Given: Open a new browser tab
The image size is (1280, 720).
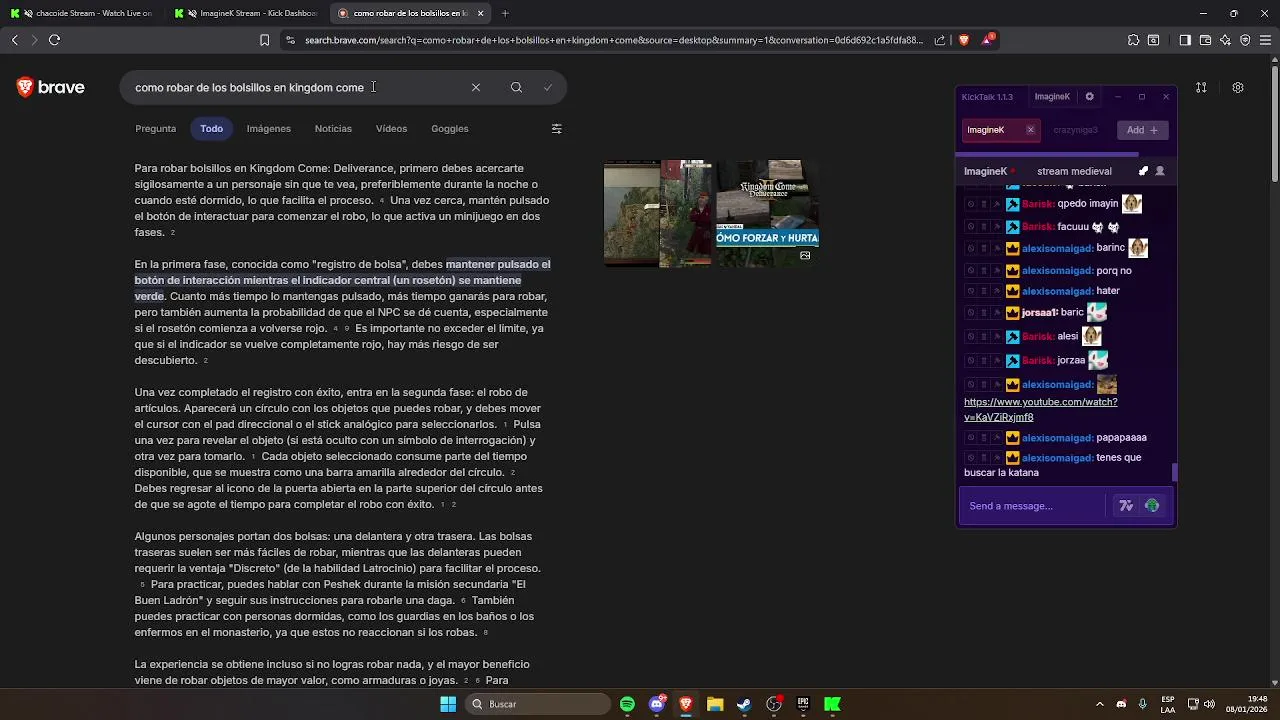Looking at the screenshot, I should click(505, 13).
